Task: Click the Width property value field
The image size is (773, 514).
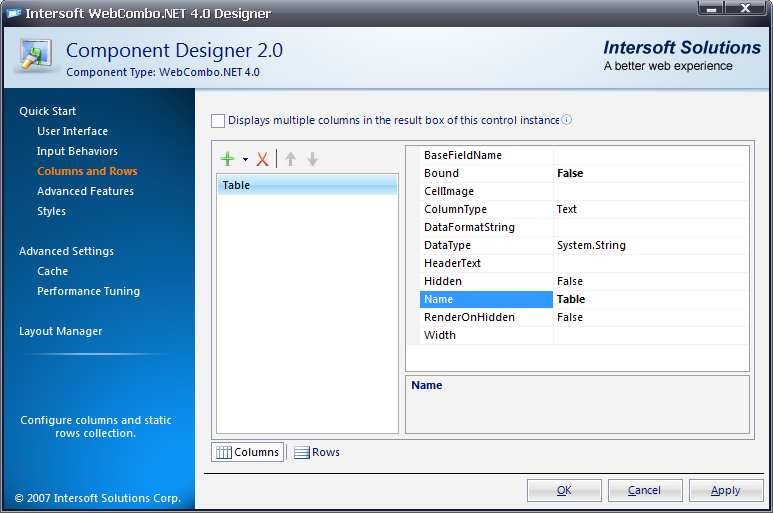Action: [x=650, y=335]
